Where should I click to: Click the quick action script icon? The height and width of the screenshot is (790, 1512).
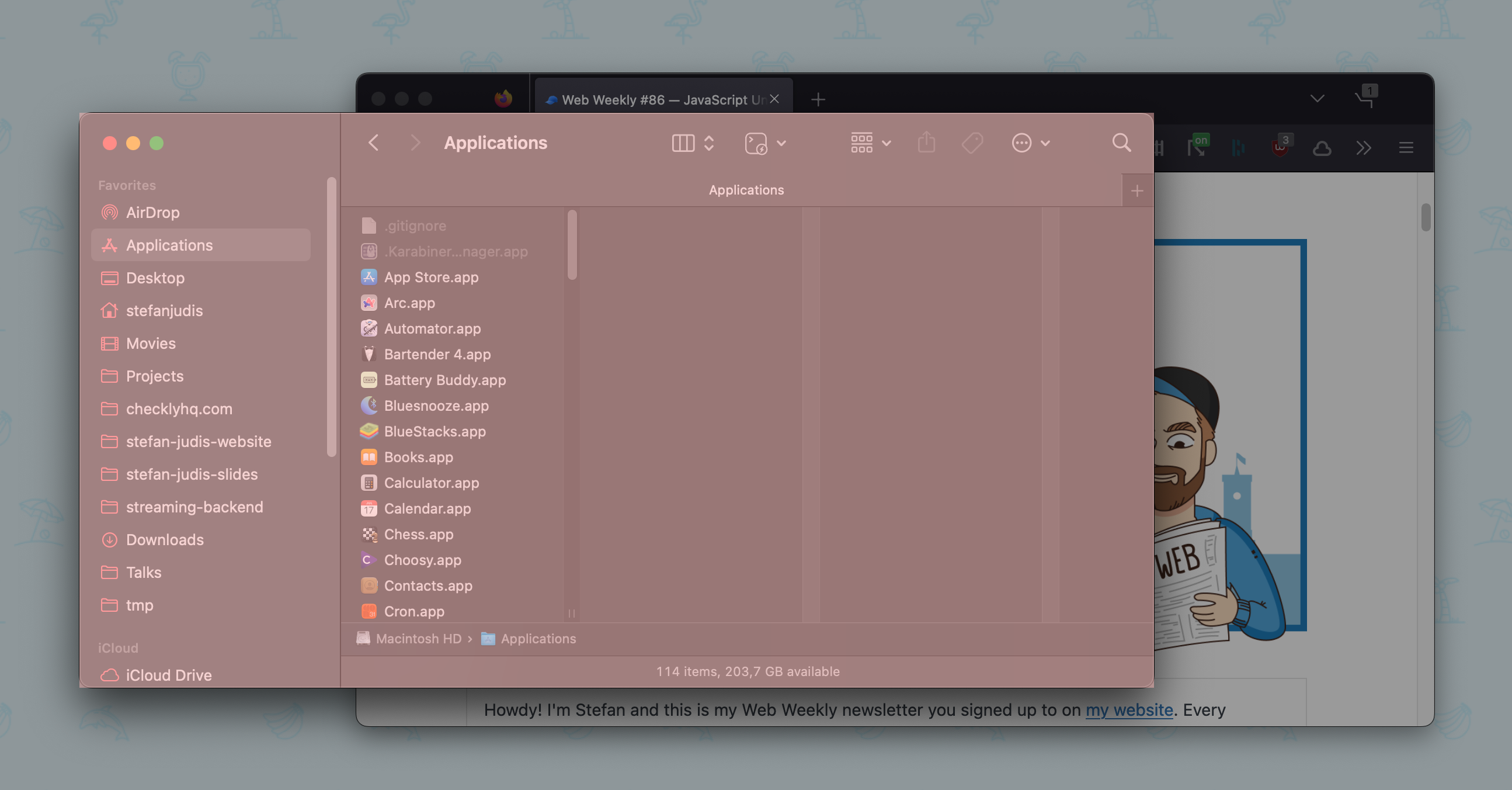click(756, 143)
